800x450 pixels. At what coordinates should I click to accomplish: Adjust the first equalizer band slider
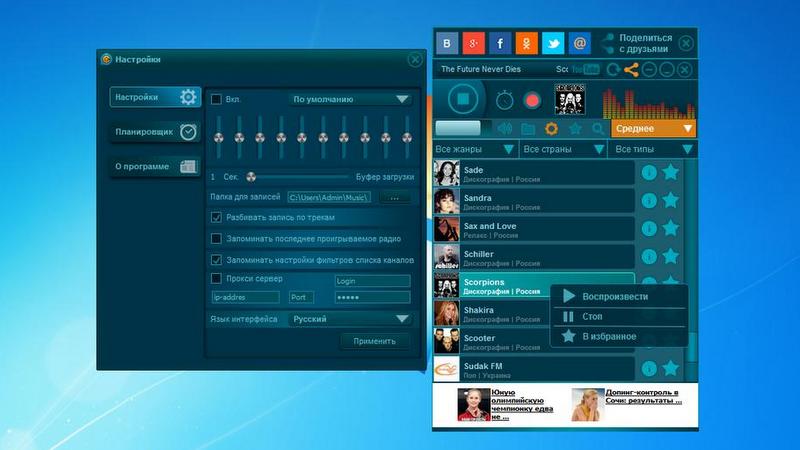pos(219,137)
